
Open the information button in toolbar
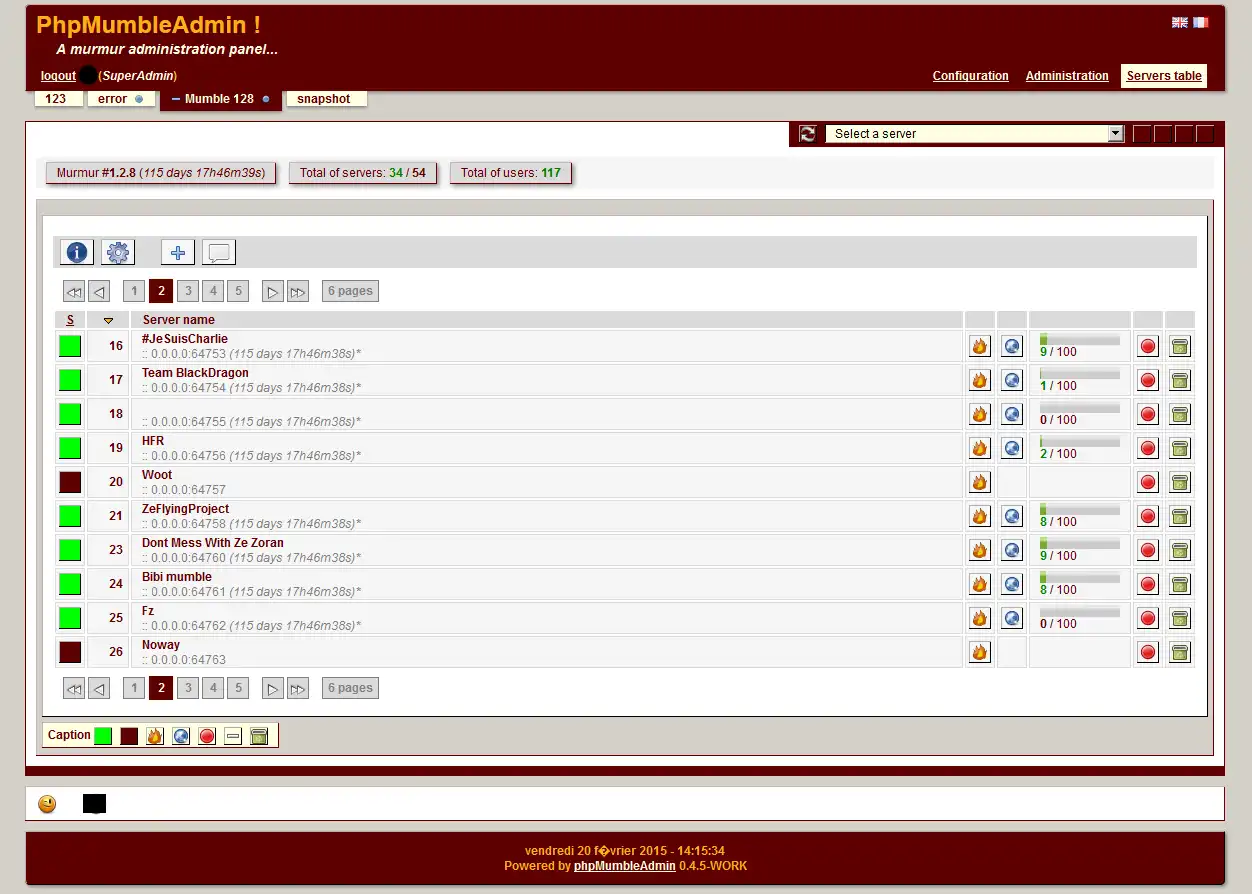click(x=77, y=252)
